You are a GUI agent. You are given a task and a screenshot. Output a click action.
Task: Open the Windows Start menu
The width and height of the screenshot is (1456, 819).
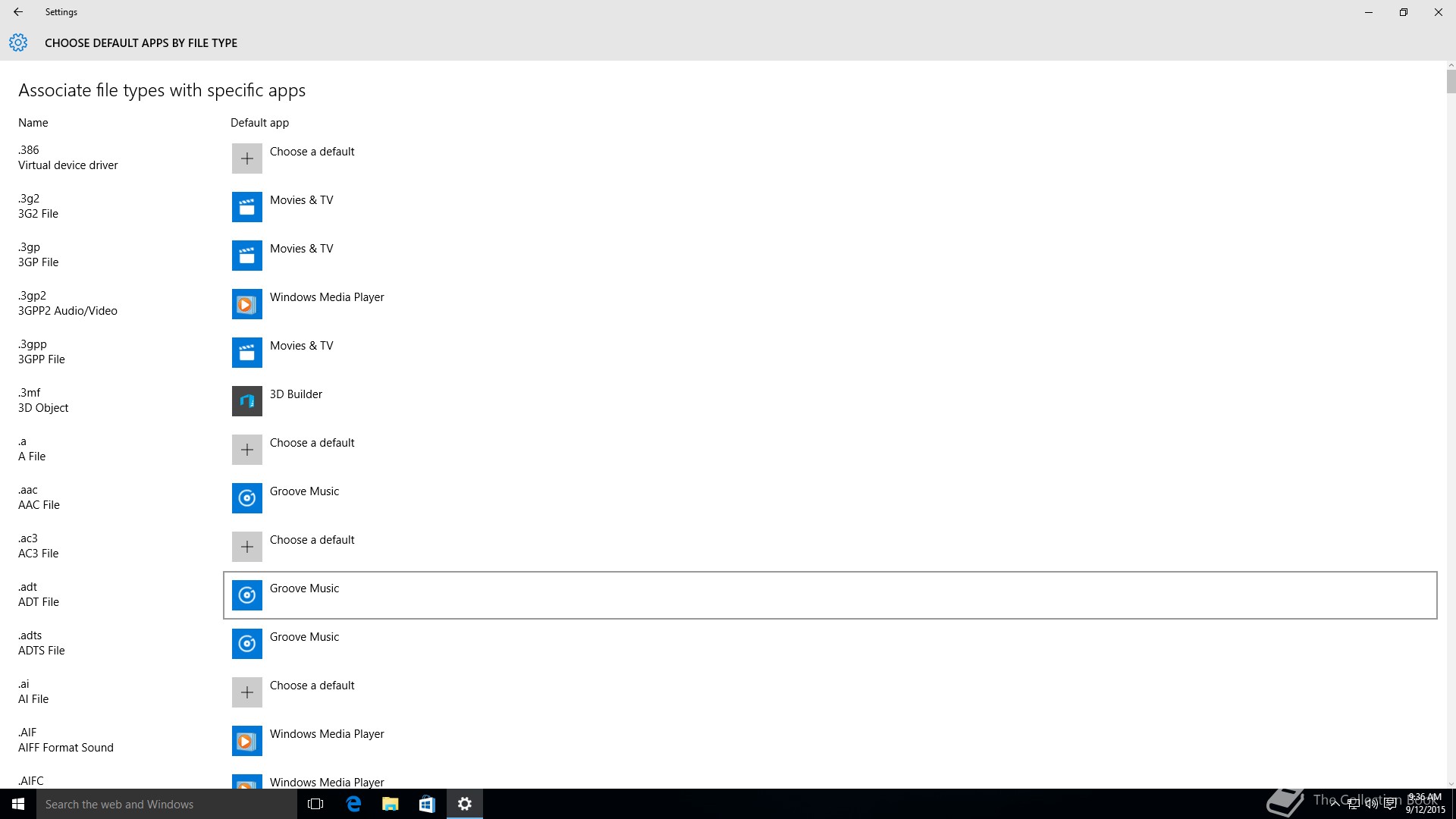point(18,804)
